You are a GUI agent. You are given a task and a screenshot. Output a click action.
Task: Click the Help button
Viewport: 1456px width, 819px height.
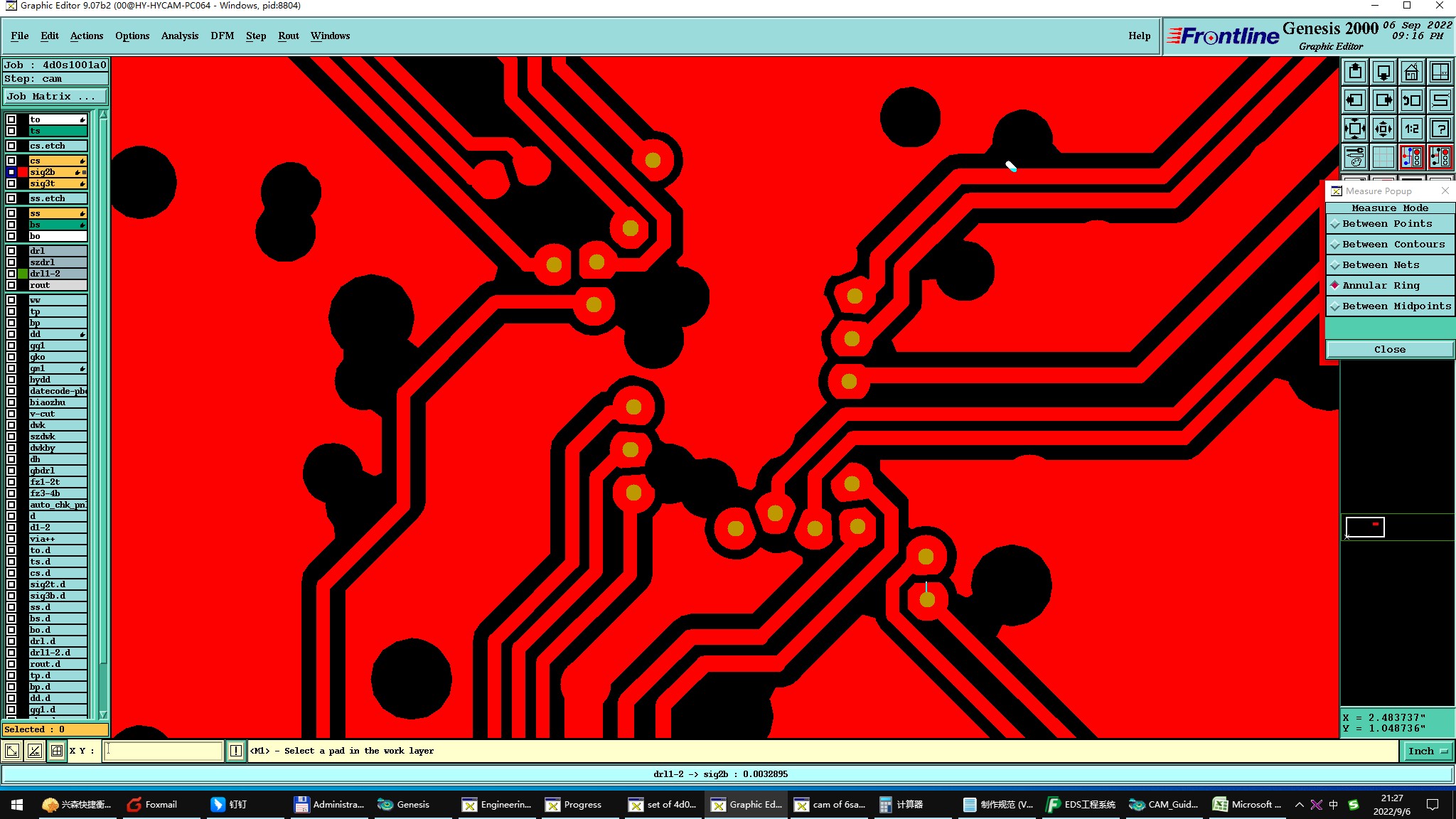(x=1139, y=36)
